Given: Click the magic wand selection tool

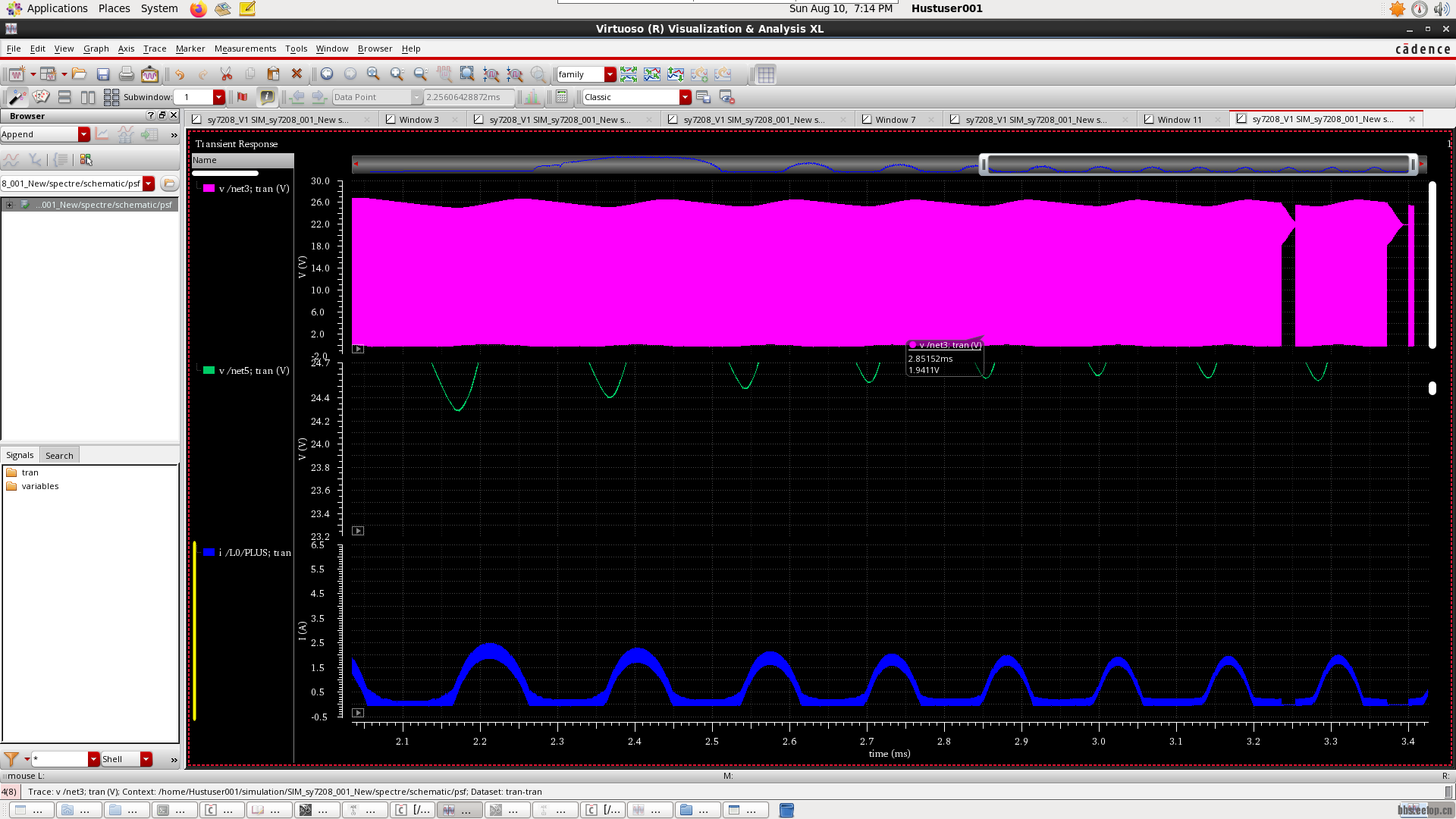Looking at the screenshot, I should [x=17, y=97].
